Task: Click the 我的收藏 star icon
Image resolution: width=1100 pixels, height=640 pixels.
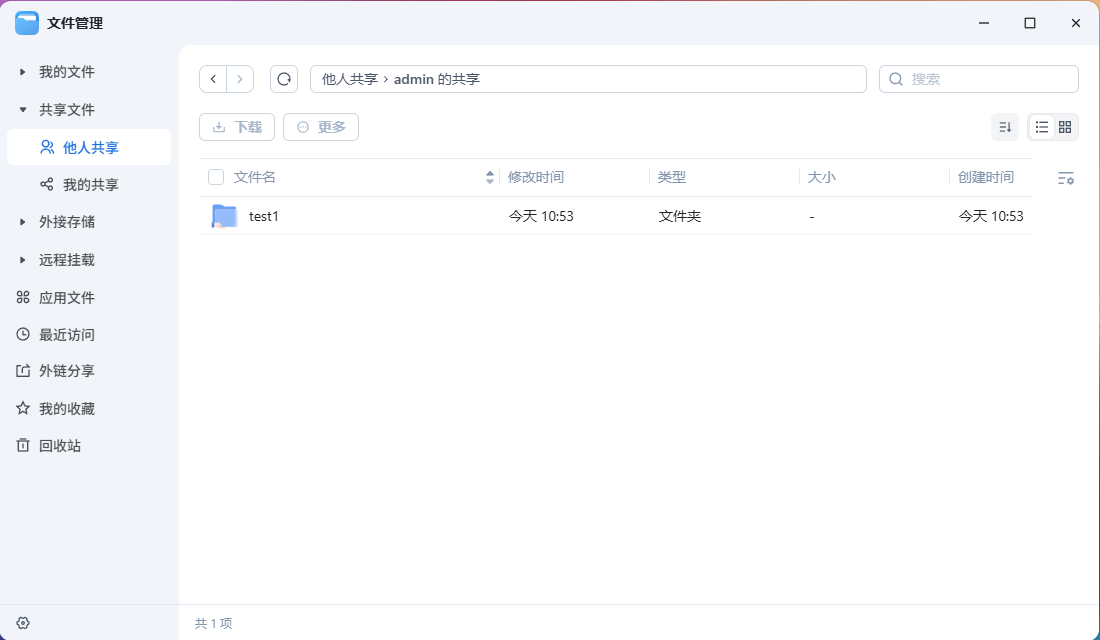Action: [23, 408]
